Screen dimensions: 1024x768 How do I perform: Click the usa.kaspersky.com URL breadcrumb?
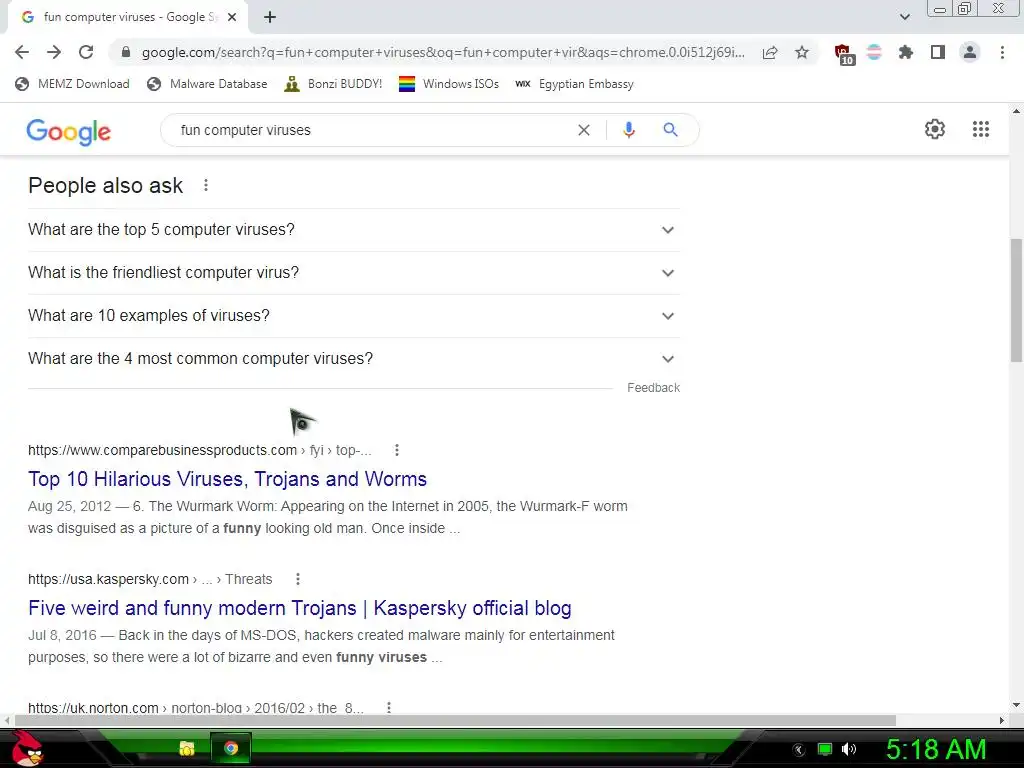150,579
